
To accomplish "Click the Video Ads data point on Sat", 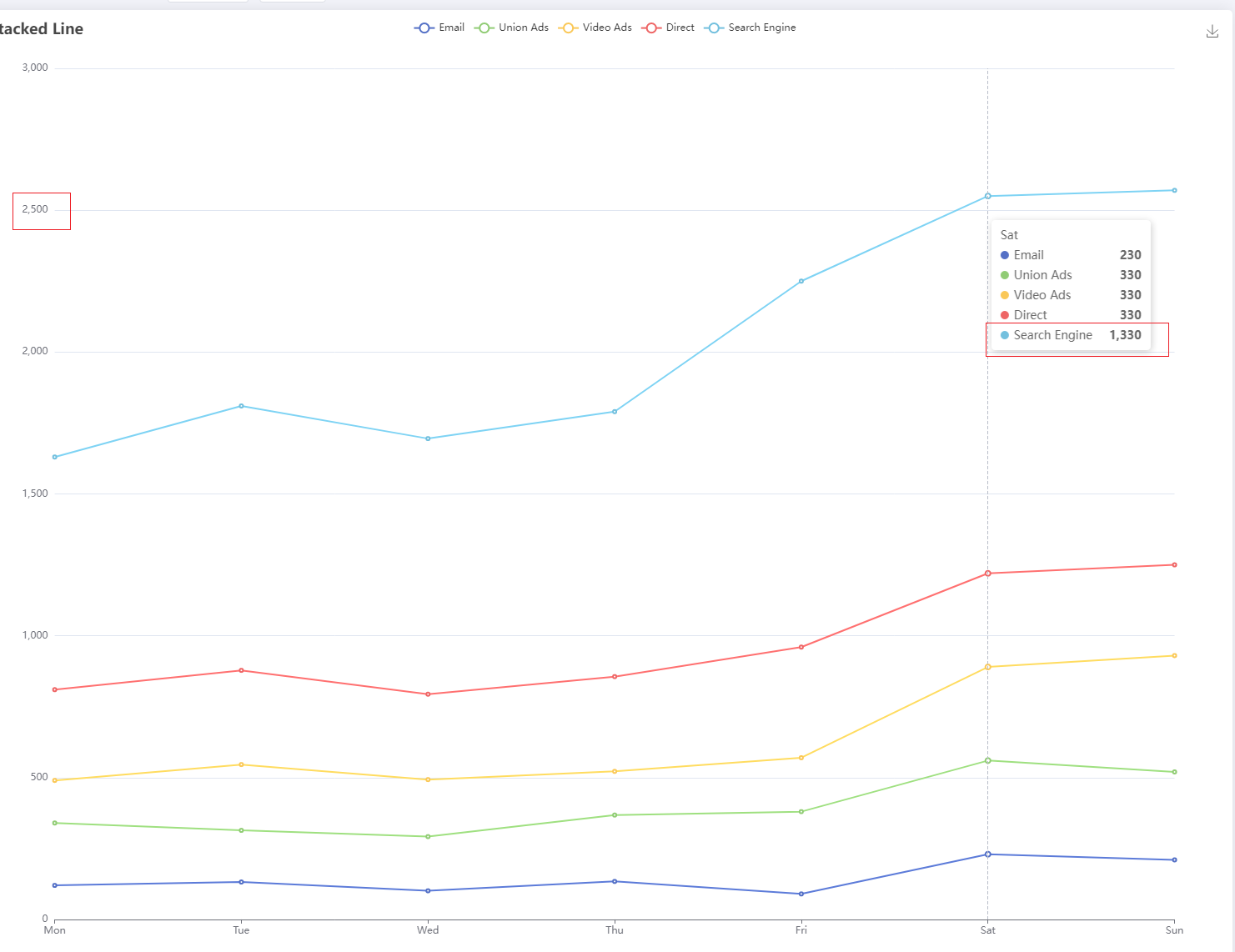I will click(988, 667).
